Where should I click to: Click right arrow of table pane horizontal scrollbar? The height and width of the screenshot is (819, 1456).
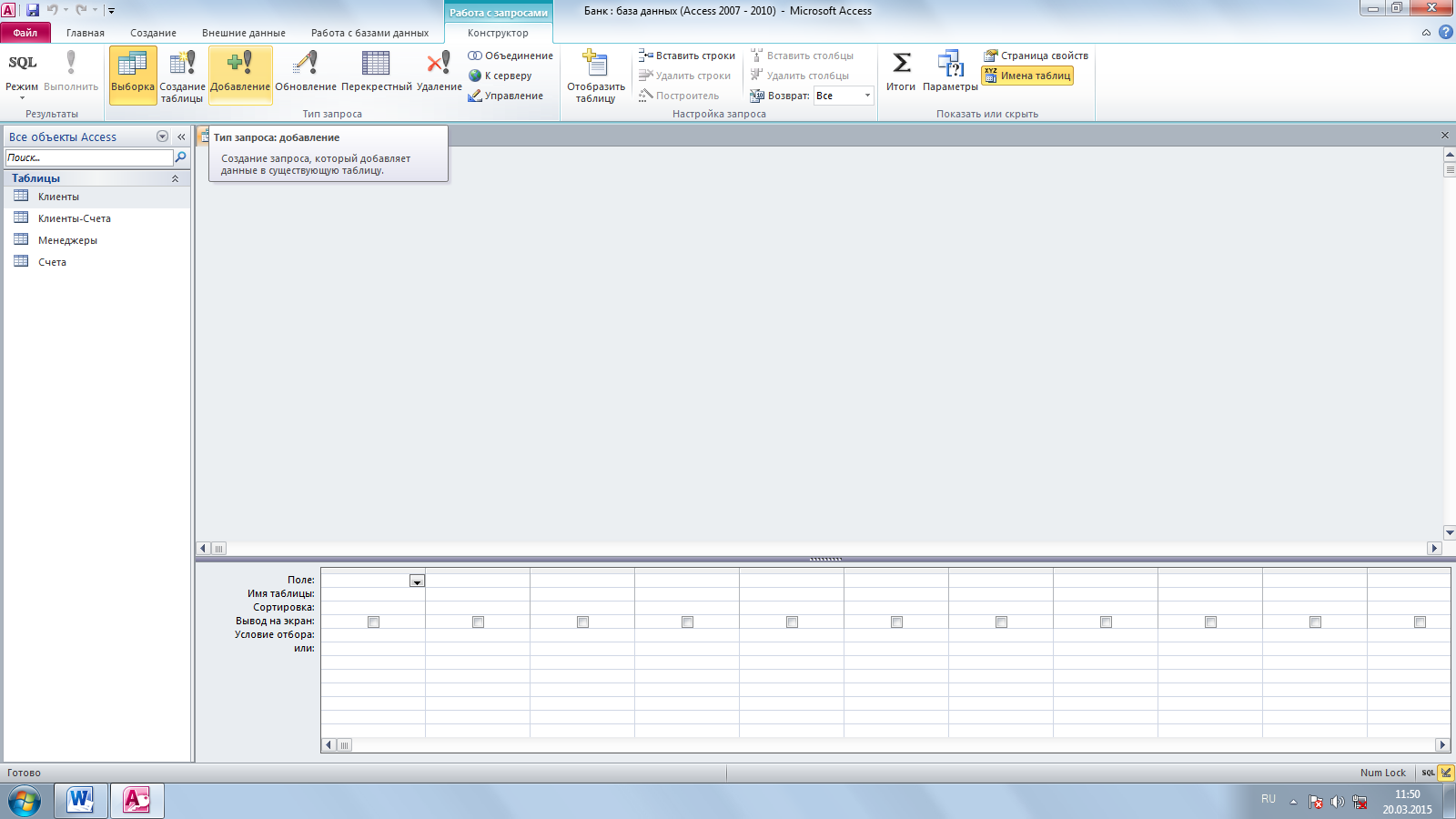point(1435,549)
